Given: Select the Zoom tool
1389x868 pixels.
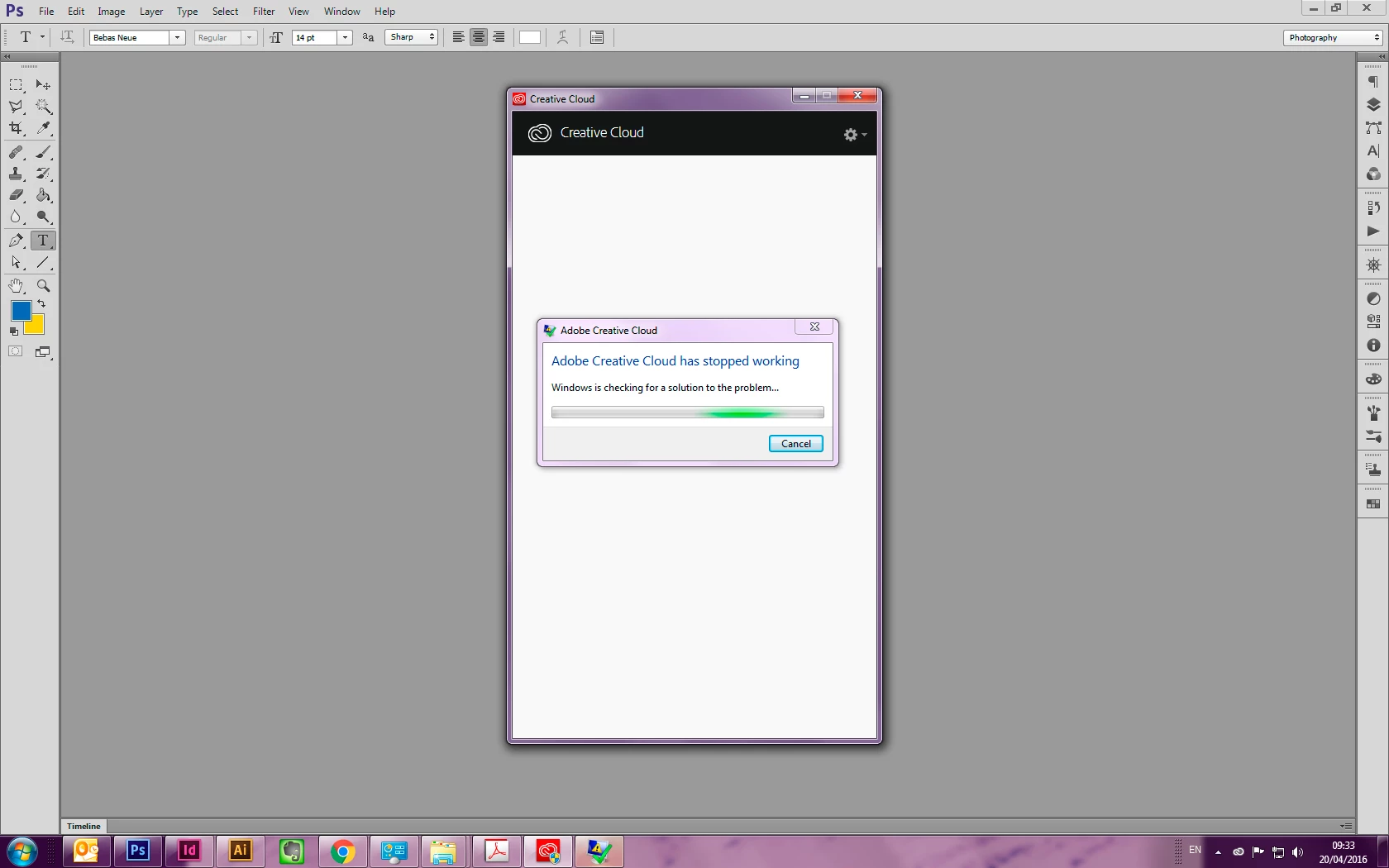Looking at the screenshot, I should point(43,286).
